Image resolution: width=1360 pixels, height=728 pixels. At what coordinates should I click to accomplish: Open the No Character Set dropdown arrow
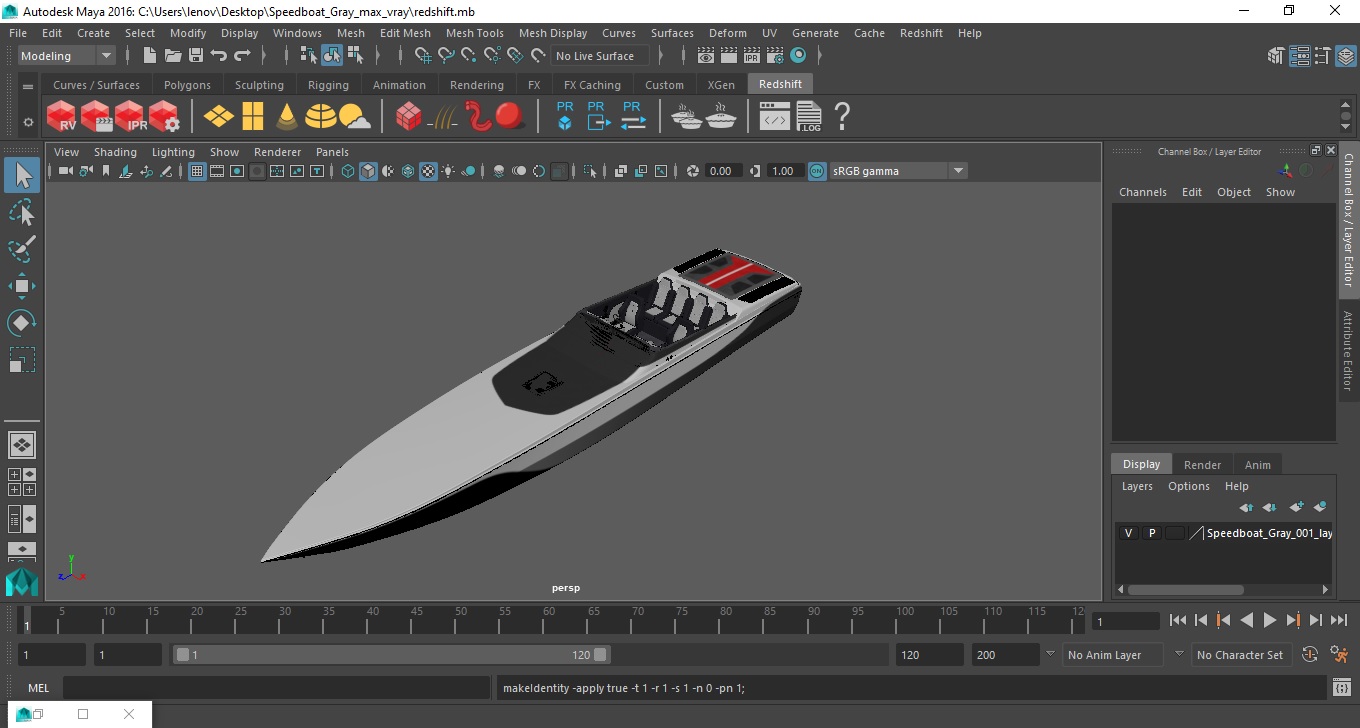1179,654
